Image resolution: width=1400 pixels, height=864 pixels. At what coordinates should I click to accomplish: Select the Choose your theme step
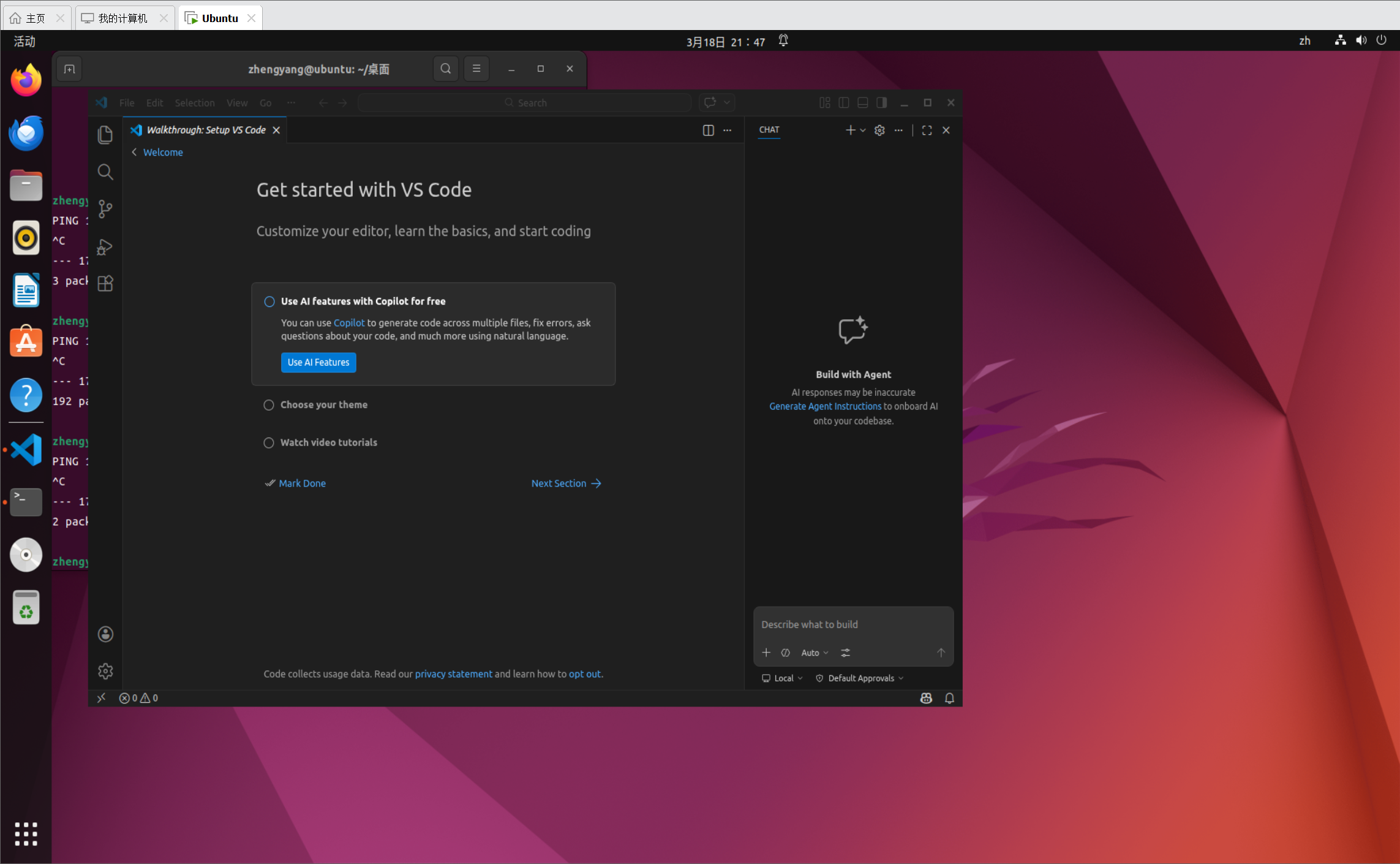pos(323,405)
